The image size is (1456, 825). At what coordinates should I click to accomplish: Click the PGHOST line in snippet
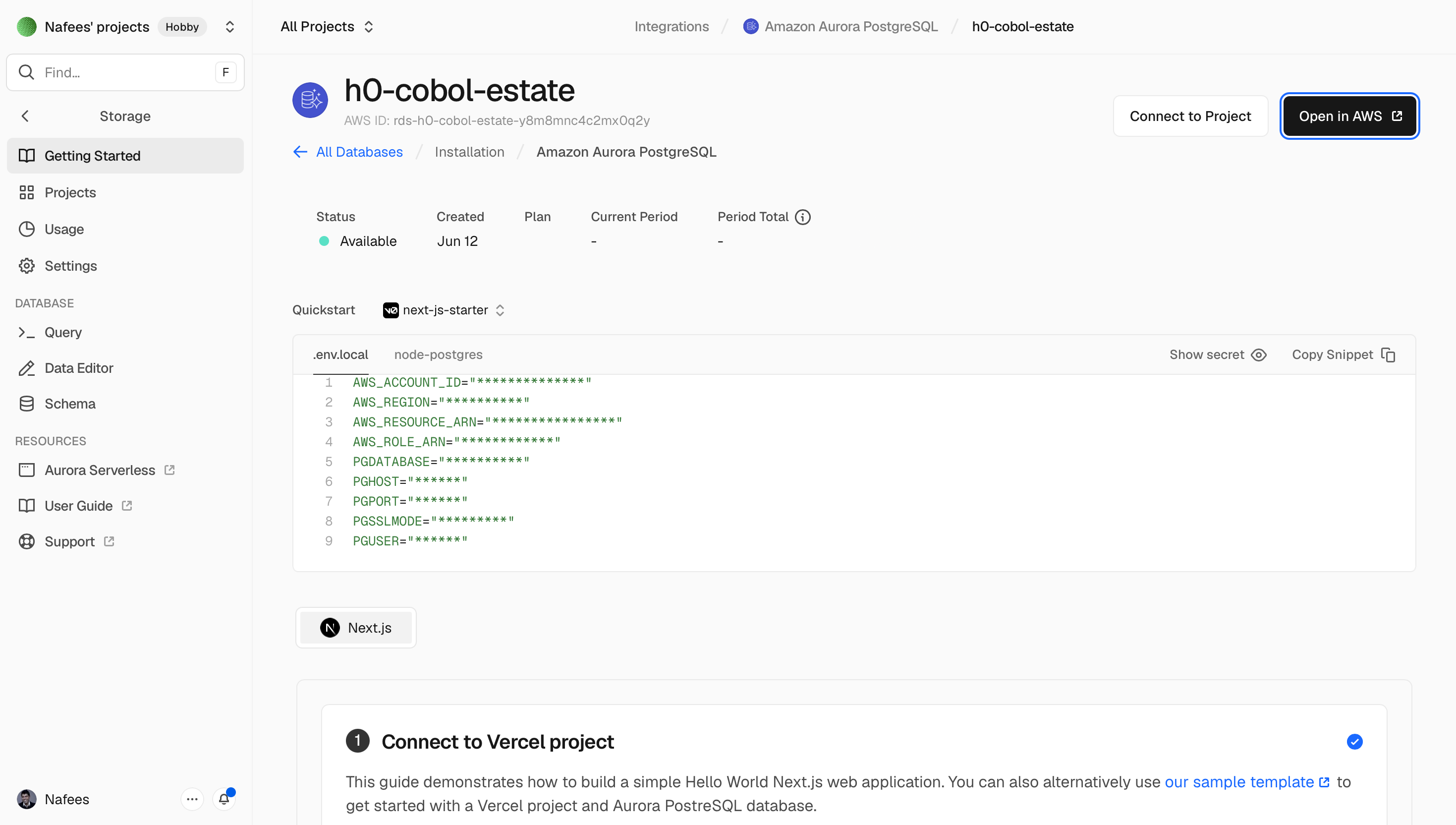click(410, 481)
